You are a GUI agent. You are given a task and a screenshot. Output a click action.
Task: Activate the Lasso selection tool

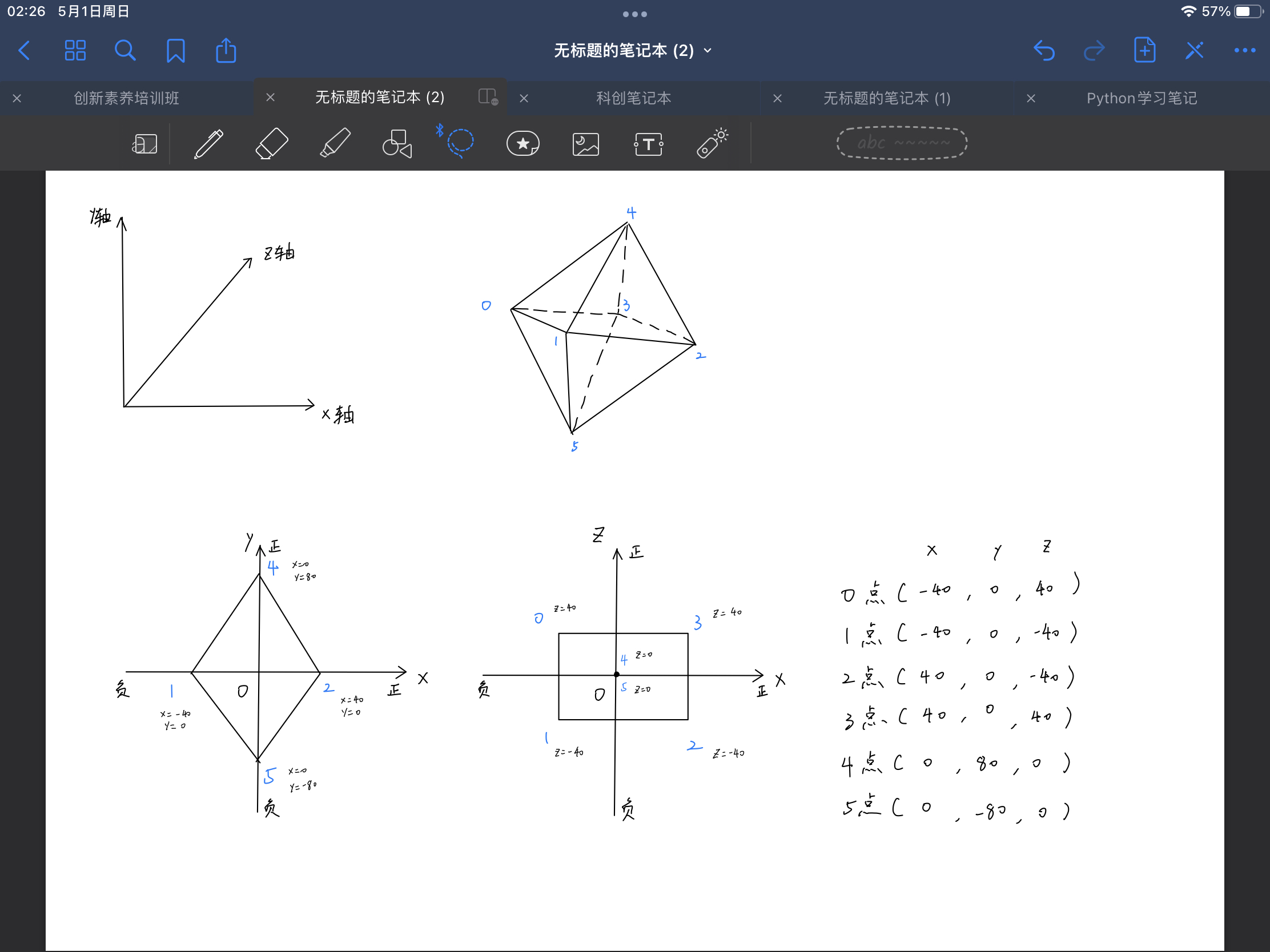460,143
